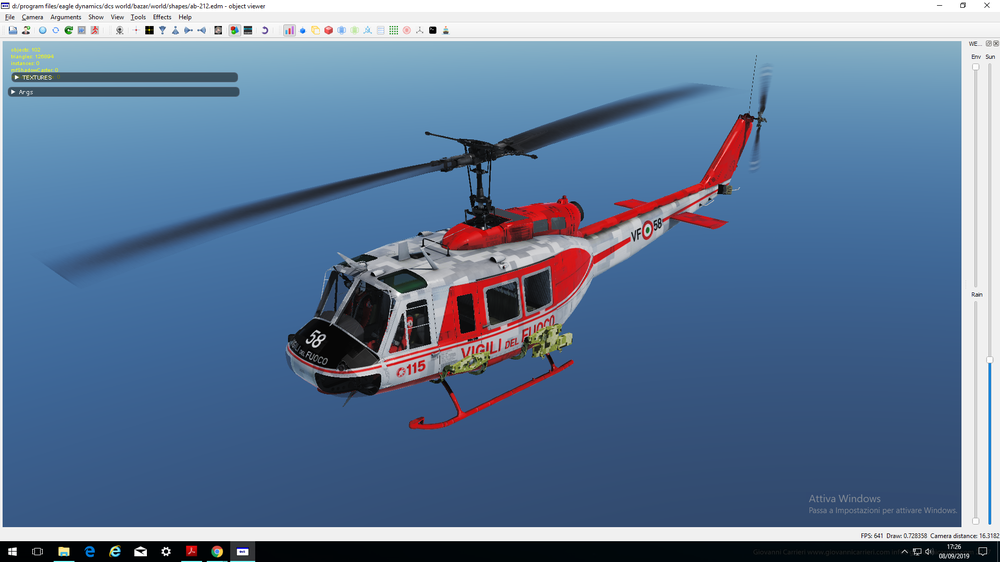Click the pilot figure toolbar icon
The image size is (1000, 562).
pyautogui.click(x=26, y=30)
